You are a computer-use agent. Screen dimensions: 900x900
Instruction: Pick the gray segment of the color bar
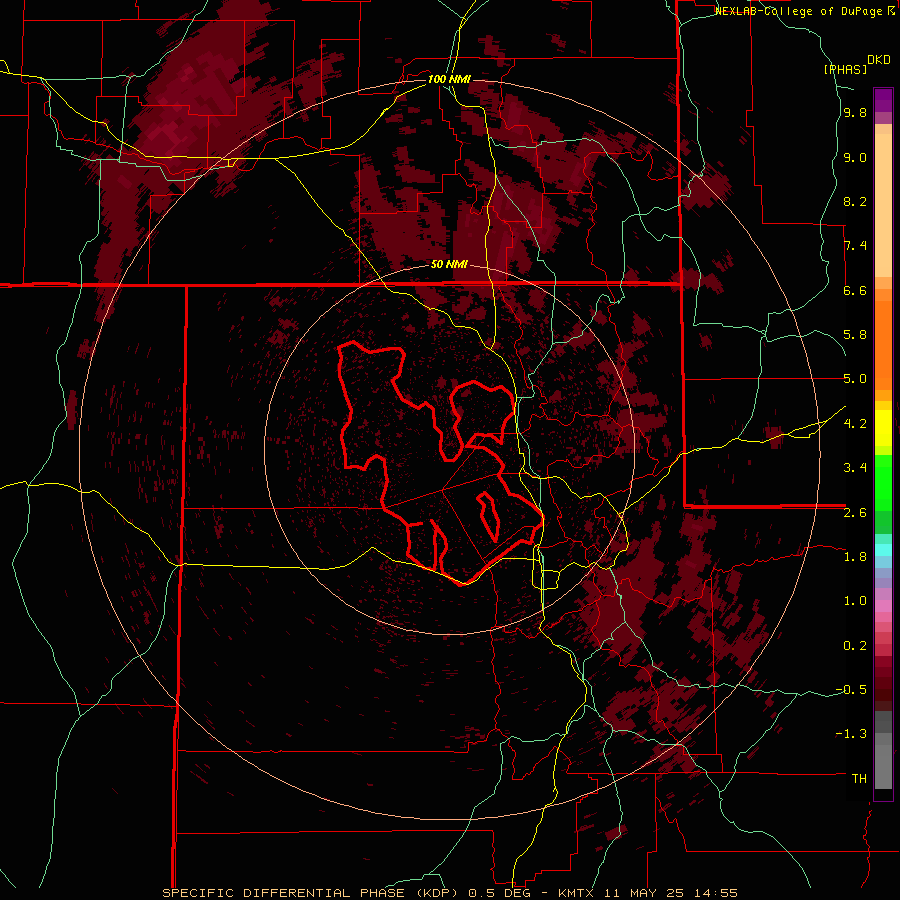point(883,752)
